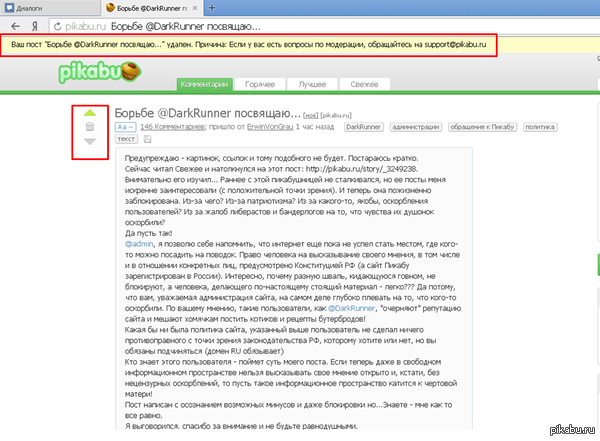Open author profile ErwinVonGrau

click(x=270, y=127)
